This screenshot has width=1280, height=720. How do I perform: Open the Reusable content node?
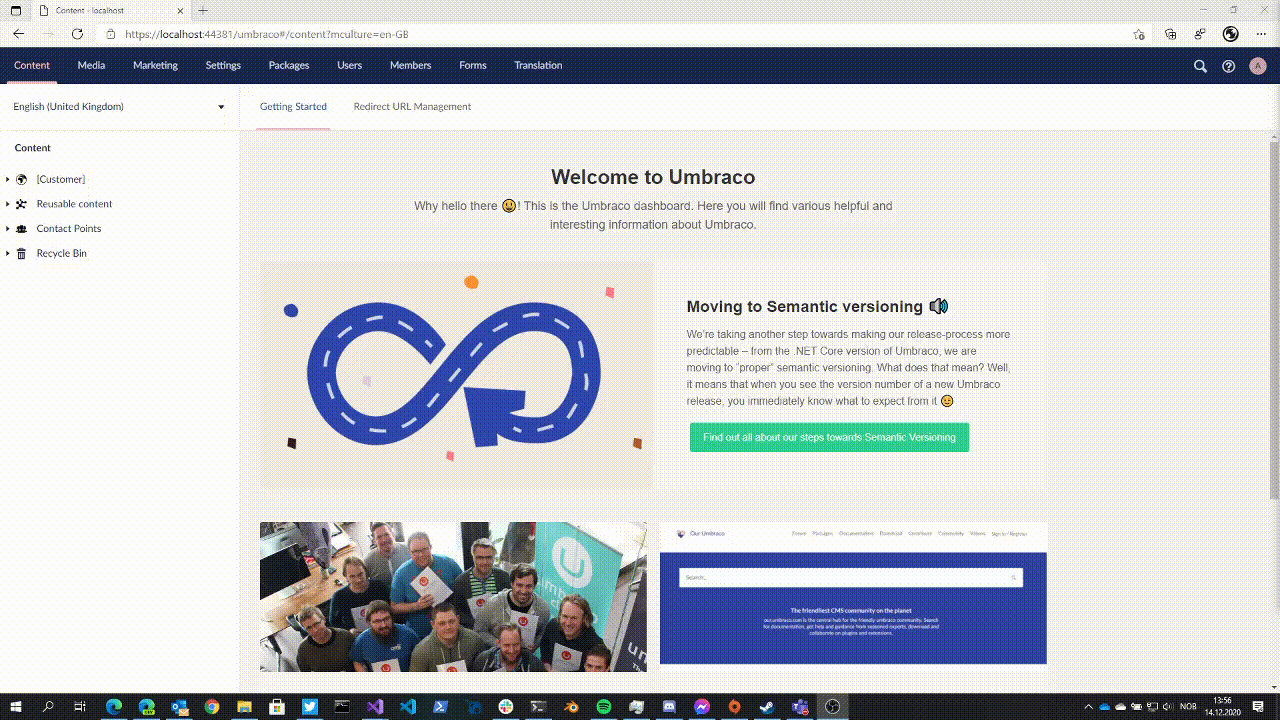coord(75,204)
